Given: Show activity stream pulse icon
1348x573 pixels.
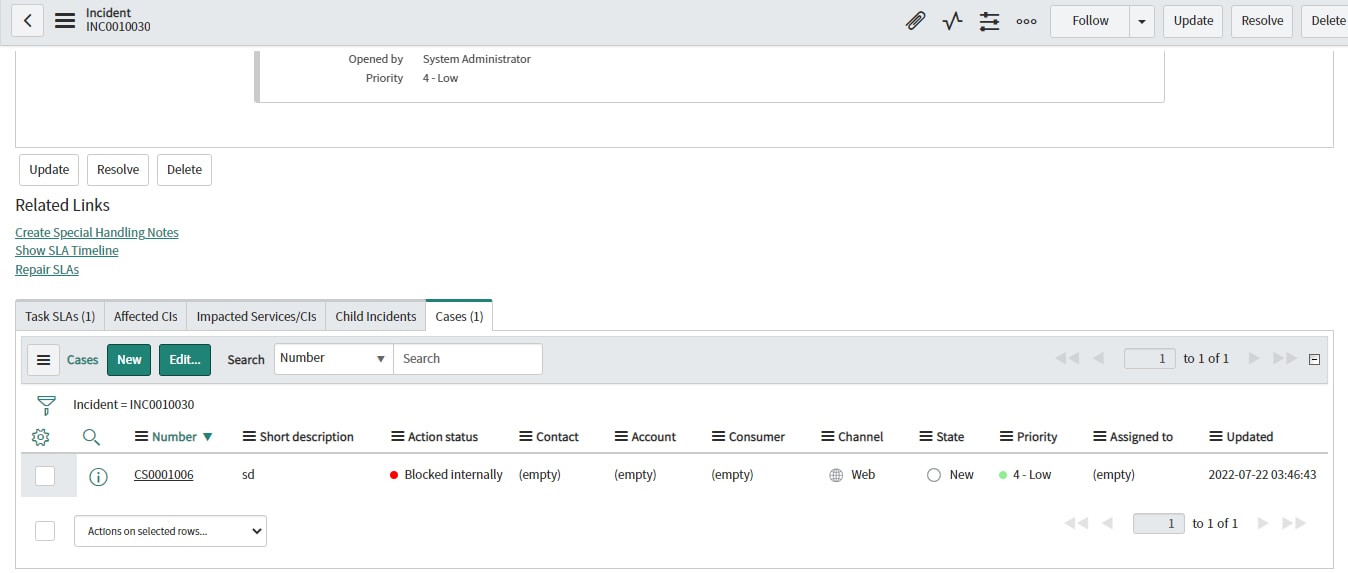Looking at the screenshot, I should pyautogui.click(x=952, y=21).
